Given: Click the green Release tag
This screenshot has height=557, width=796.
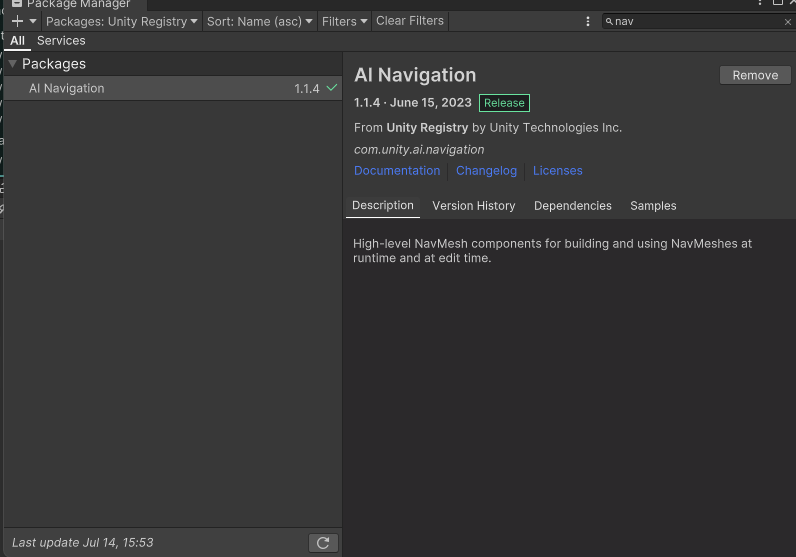Looking at the screenshot, I should pos(504,103).
